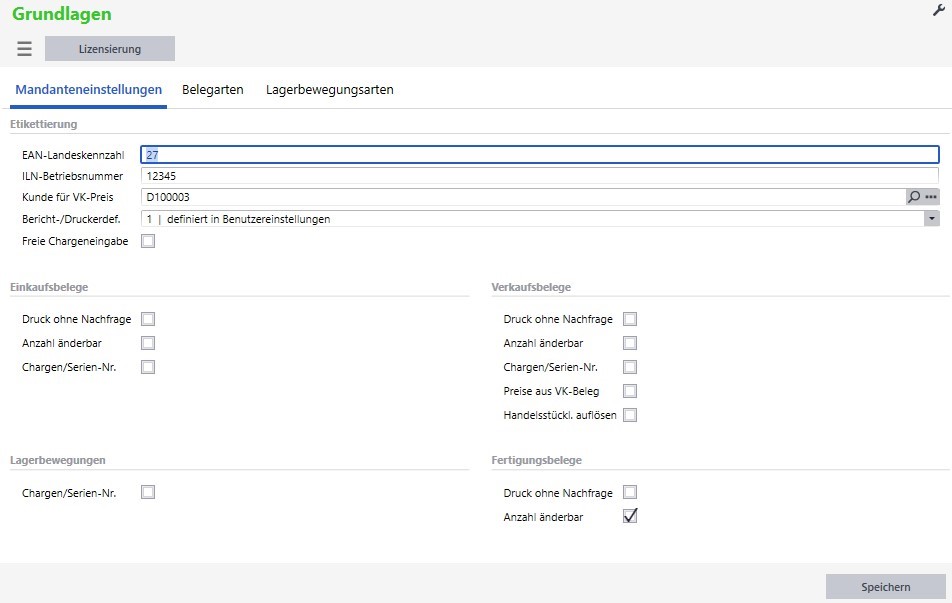This screenshot has width=952, height=603.
Task: Click magnifier search icon in Kunde für VK-Preis
Action: click(x=914, y=197)
